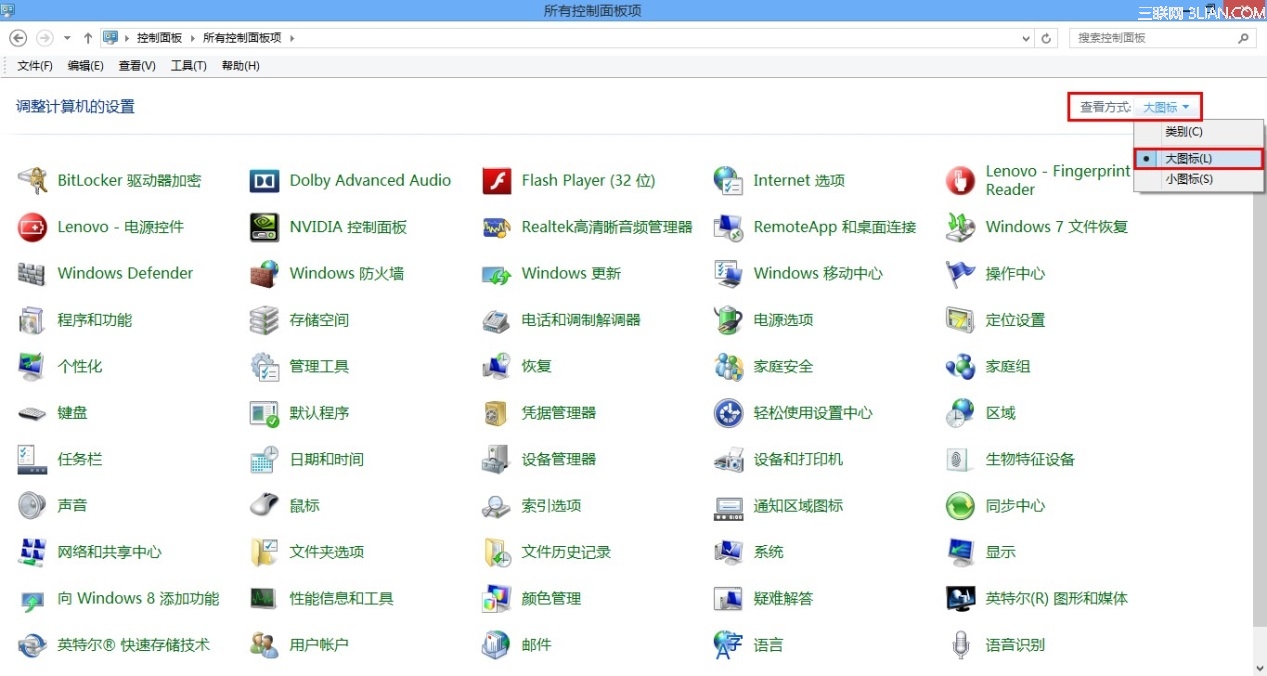Open the 查看方式 大图标 dropdown
1267x676 pixels.
(x=1166, y=107)
